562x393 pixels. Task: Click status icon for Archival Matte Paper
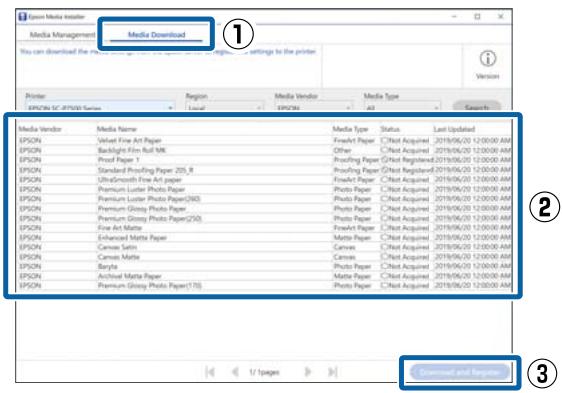pos(384,276)
